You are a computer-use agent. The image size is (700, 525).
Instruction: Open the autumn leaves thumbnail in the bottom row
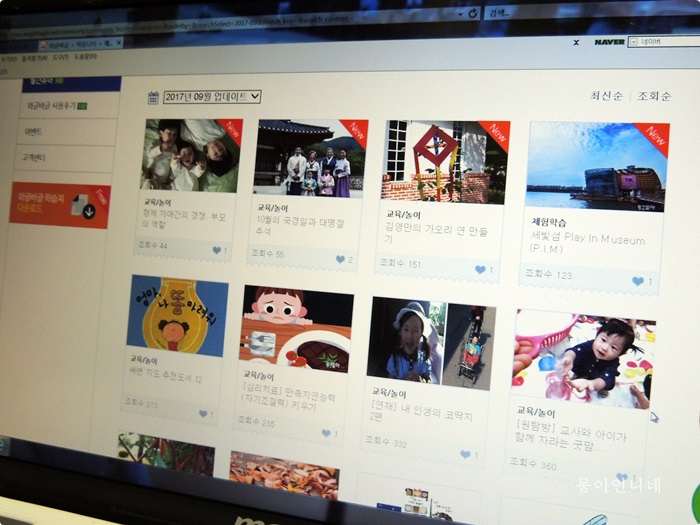284,474
